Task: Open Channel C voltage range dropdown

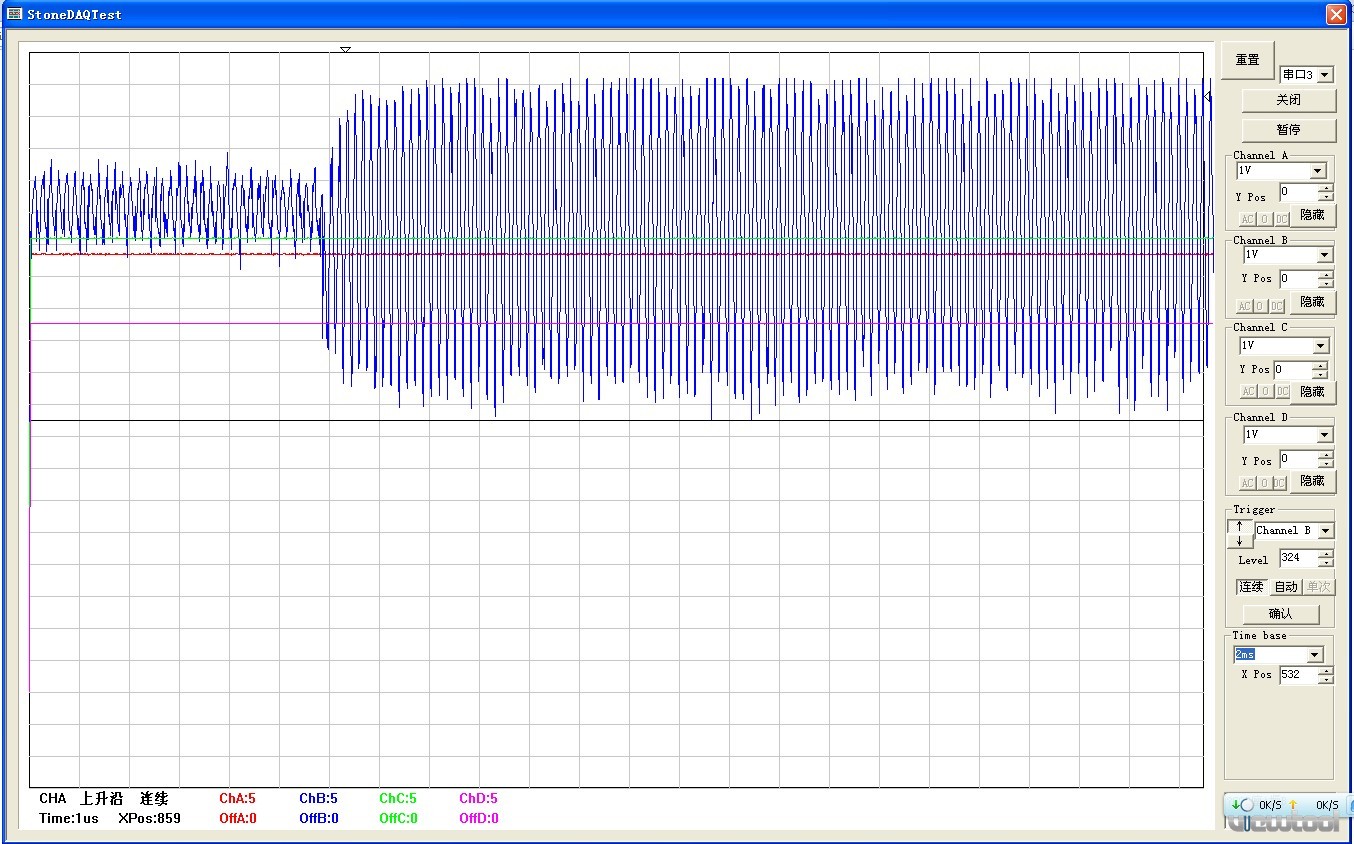Action: [1320, 346]
